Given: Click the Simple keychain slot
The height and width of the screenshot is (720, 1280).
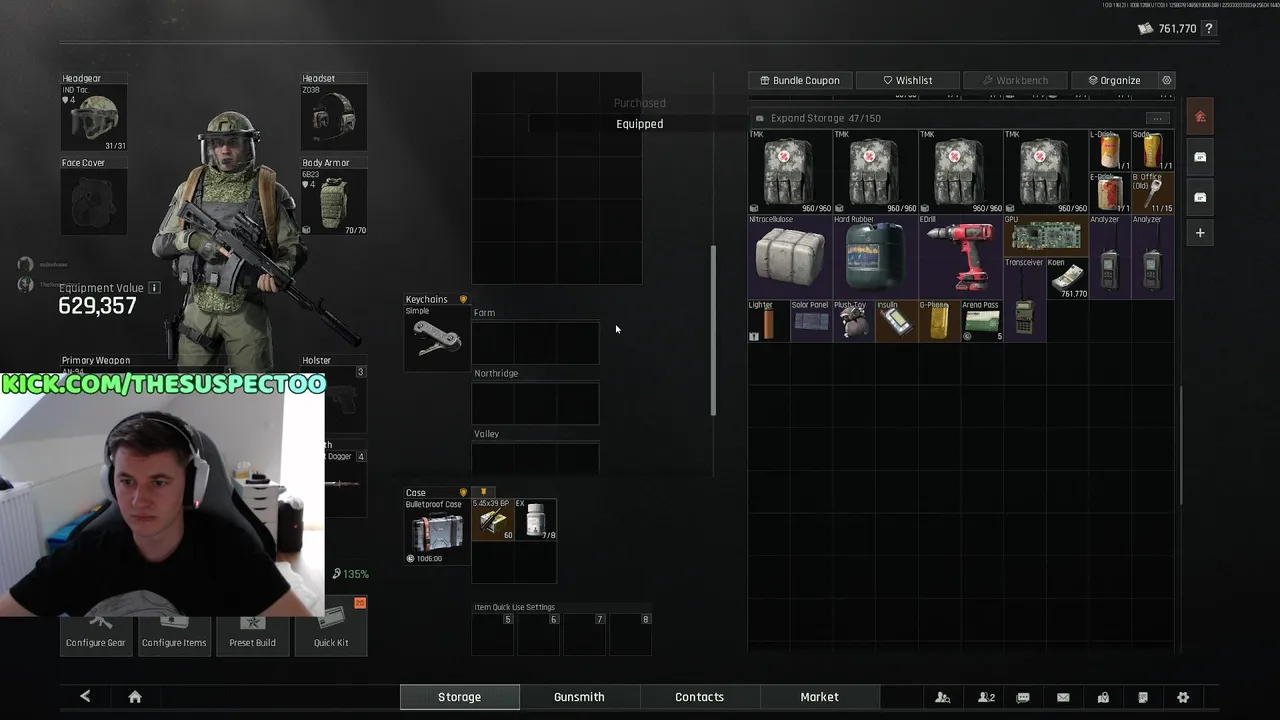Looking at the screenshot, I should pos(436,337).
